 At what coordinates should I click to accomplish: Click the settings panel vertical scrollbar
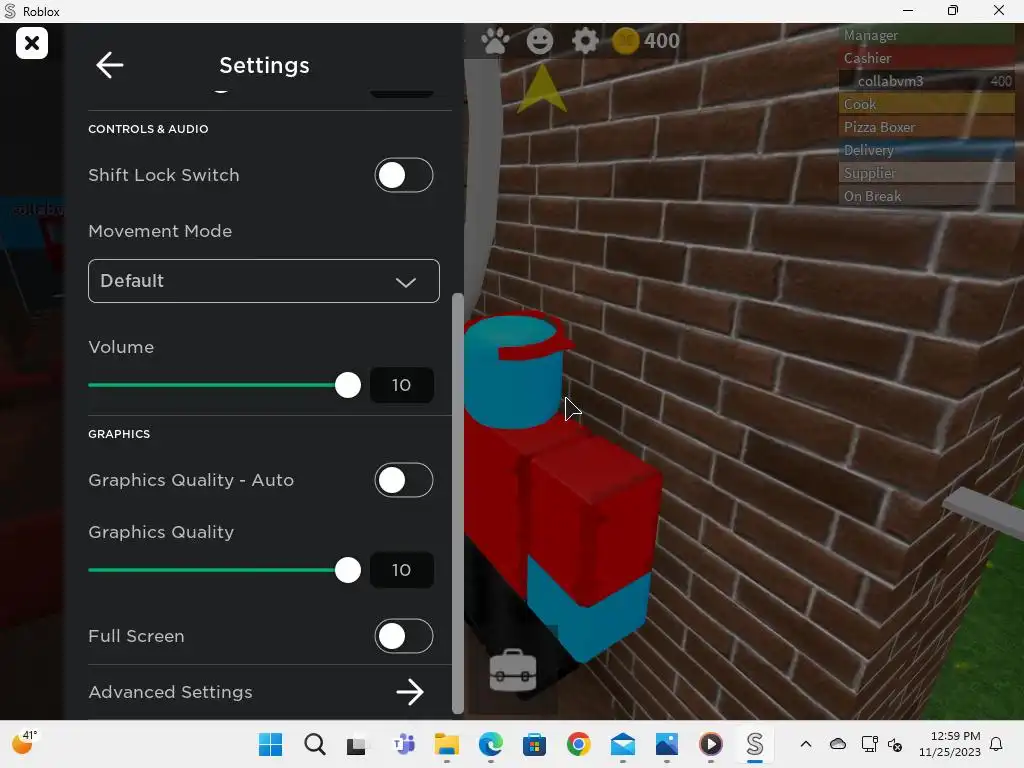coord(458,503)
